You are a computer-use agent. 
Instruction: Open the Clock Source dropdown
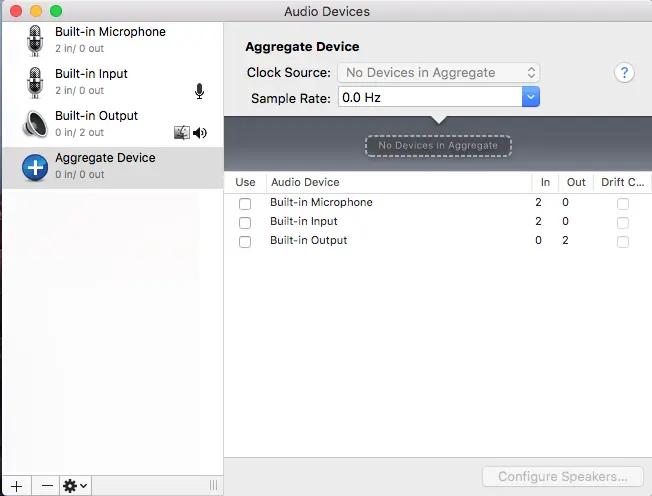point(438,73)
